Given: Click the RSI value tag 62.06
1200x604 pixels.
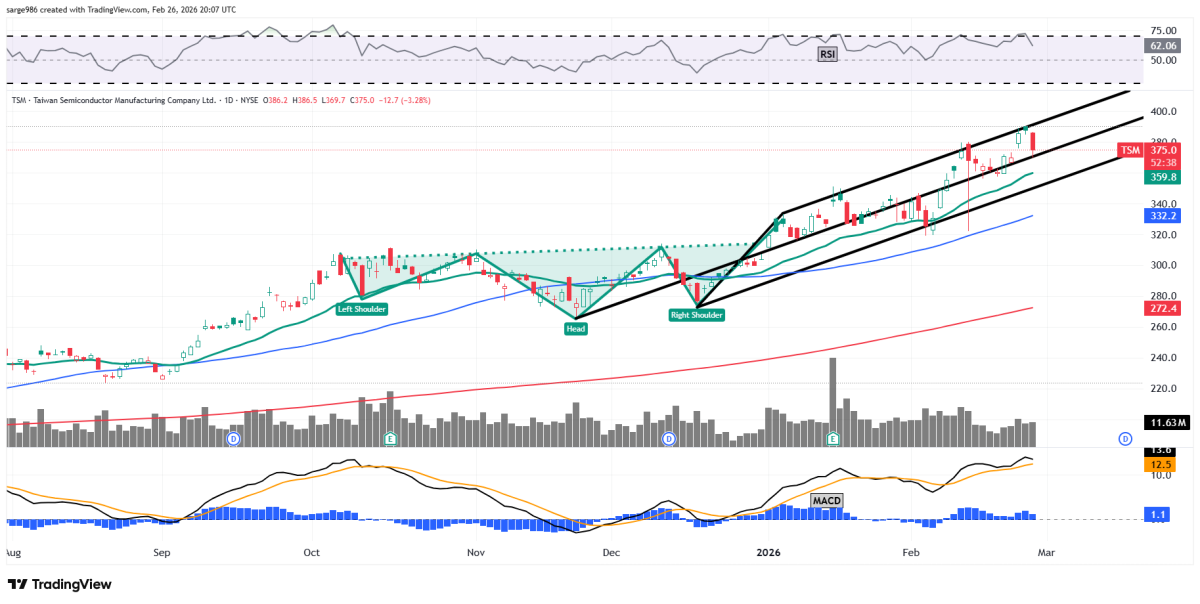Looking at the screenshot, I should click(x=1162, y=46).
